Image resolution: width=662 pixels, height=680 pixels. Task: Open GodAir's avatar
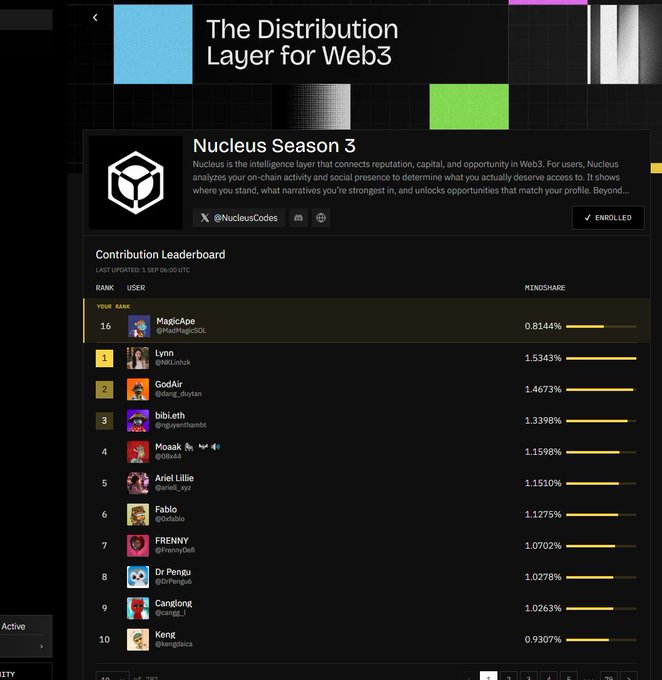pyautogui.click(x=138, y=389)
